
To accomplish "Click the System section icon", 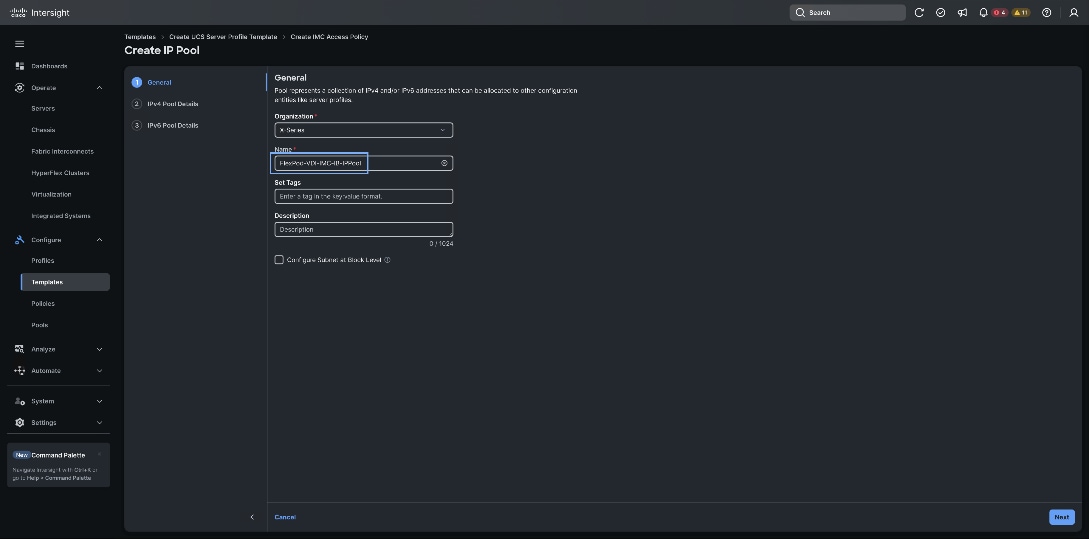I will (x=19, y=401).
